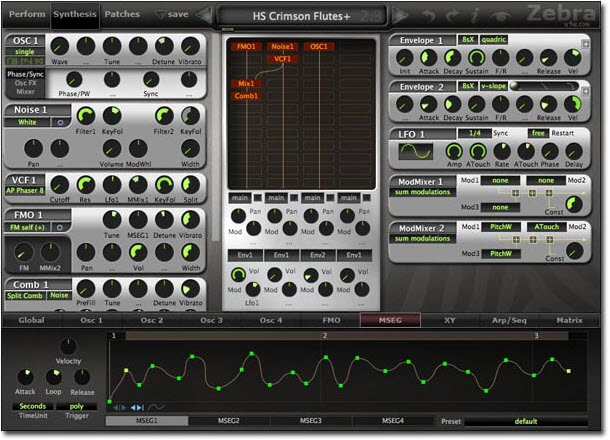Click the VCF 1 Cutoff knob
610x440 pixels.
(x=60, y=185)
